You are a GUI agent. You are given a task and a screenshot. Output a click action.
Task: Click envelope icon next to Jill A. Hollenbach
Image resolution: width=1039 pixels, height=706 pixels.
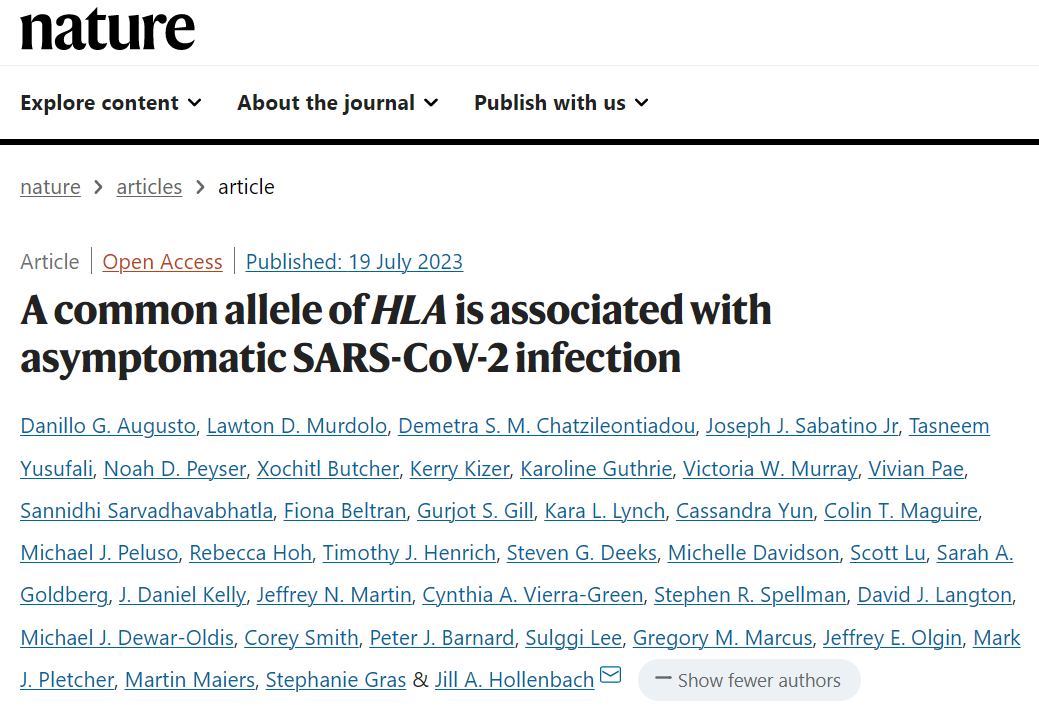(x=610, y=675)
